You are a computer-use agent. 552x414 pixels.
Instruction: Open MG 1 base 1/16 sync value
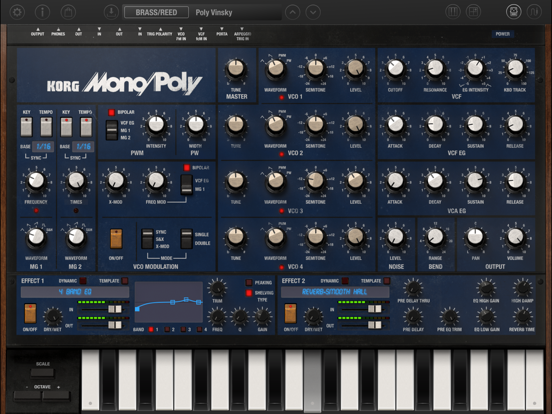[x=43, y=146]
